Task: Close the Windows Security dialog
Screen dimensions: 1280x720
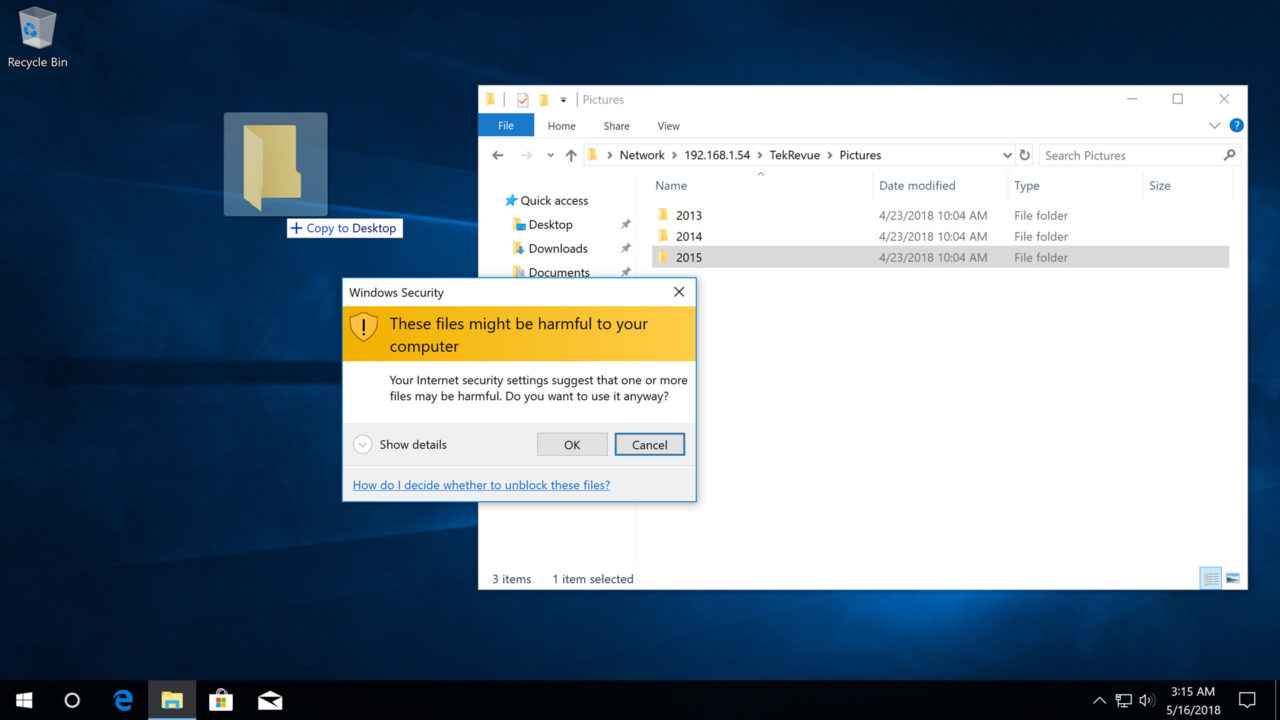Action: (679, 292)
